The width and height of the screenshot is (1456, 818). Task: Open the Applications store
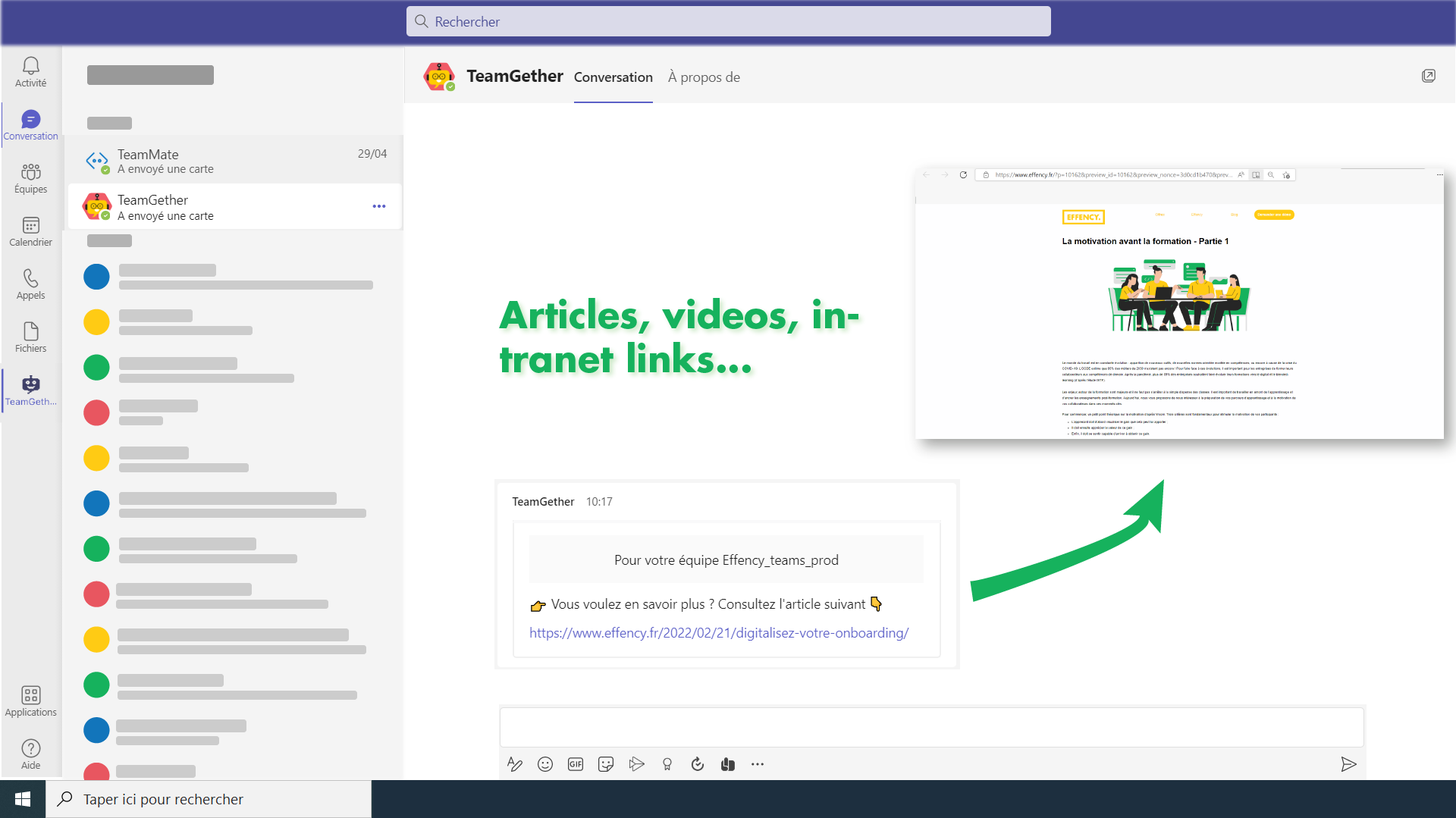coord(30,702)
